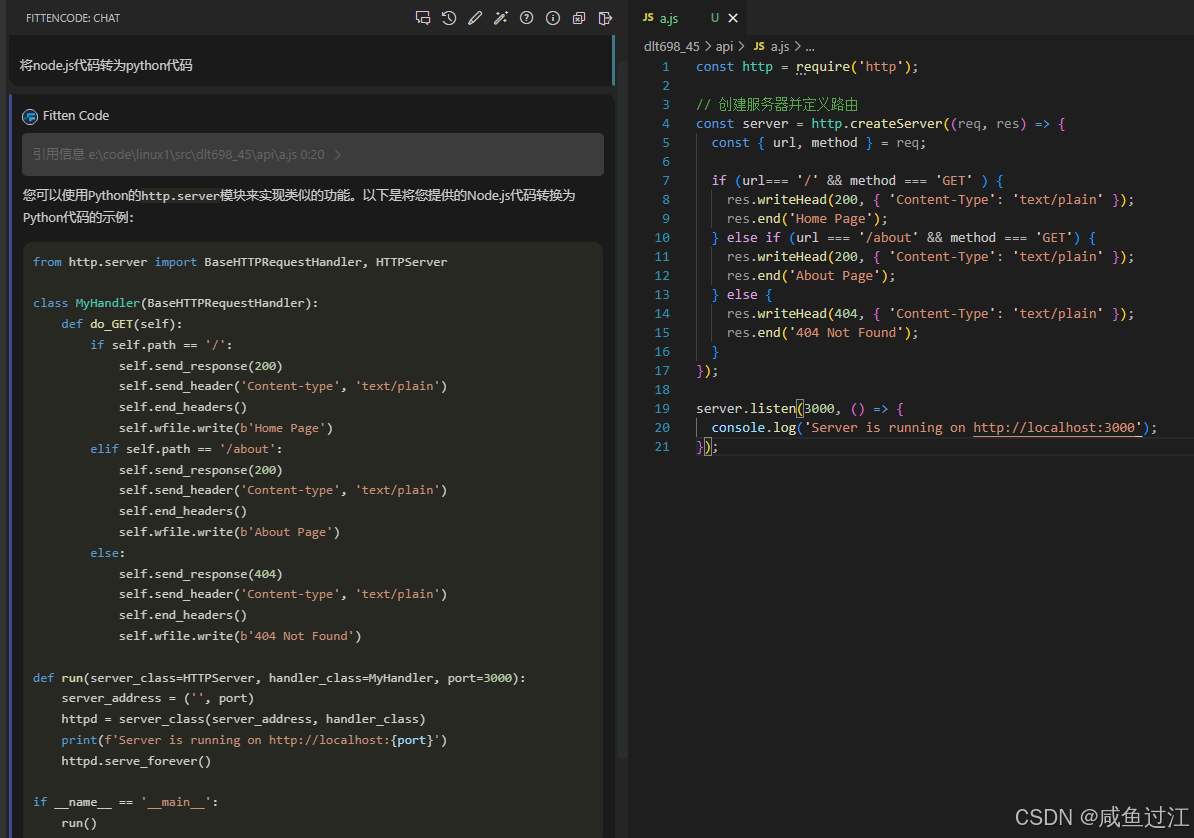The width and height of the screenshot is (1194, 838).
Task: Click 'def run' line in Python code
Action: (279, 678)
